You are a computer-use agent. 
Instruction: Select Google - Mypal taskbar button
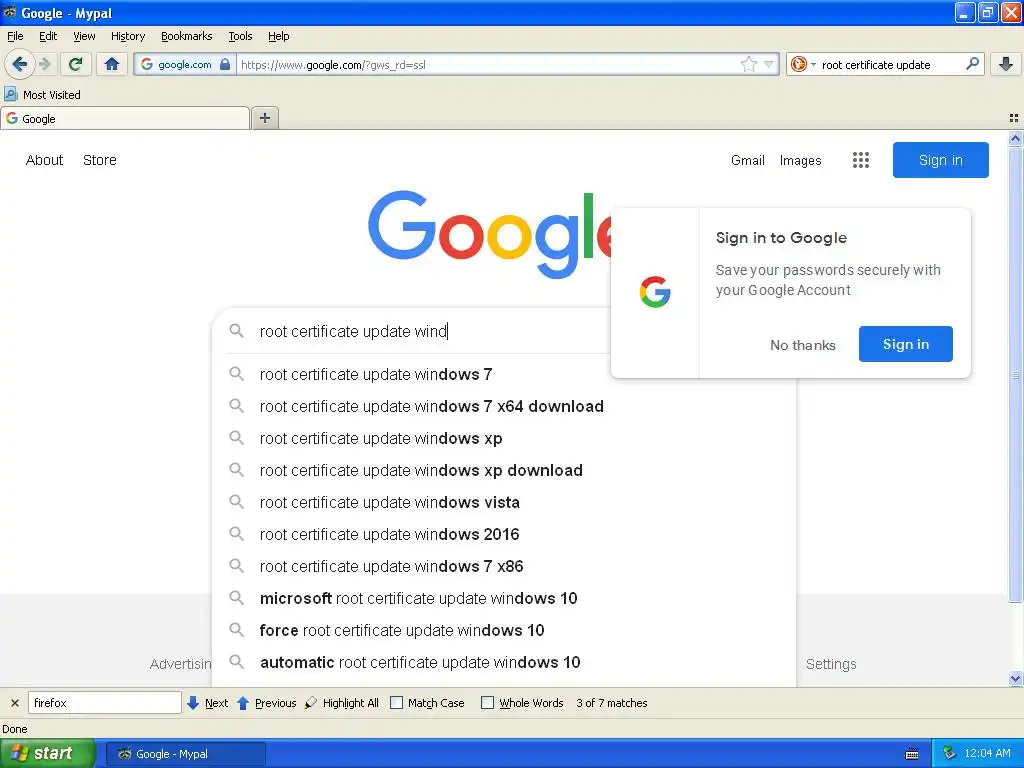(x=185, y=754)
